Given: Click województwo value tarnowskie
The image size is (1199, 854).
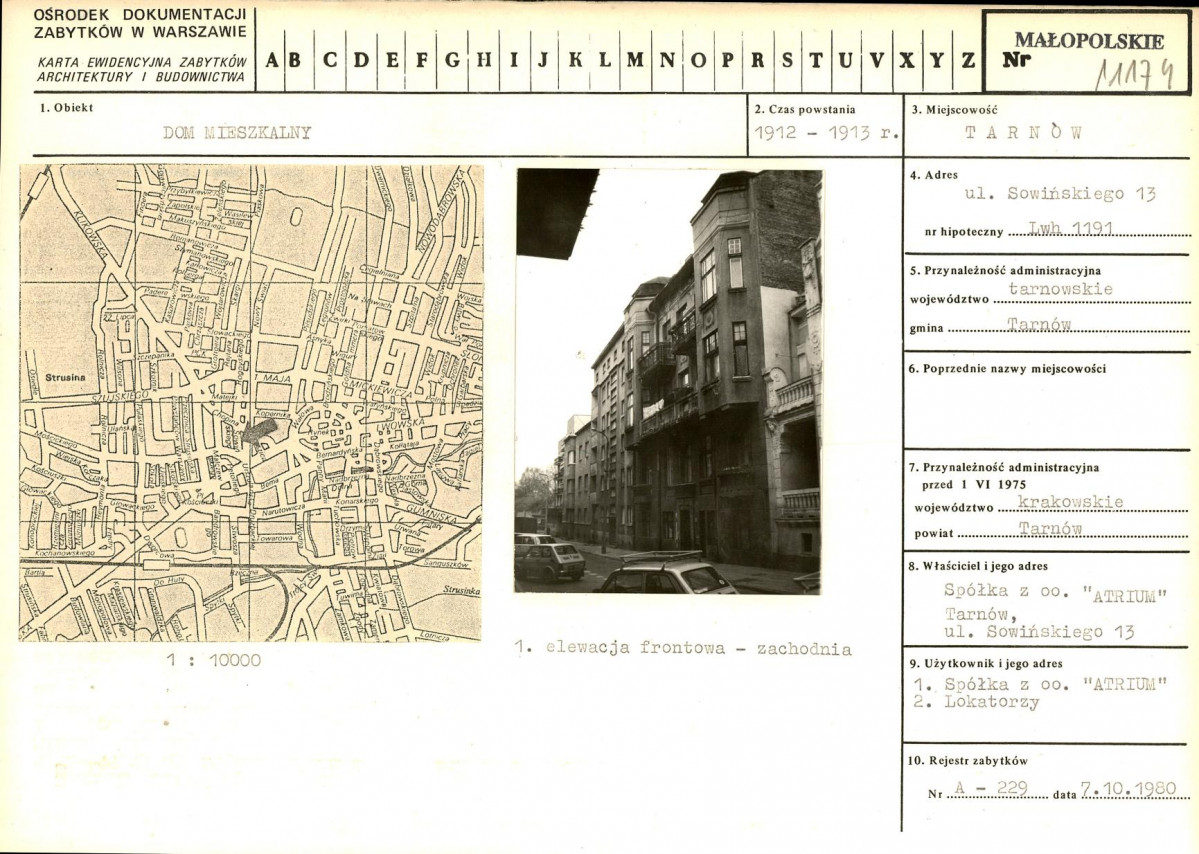Looking at the screenshot, I should pyautogui.click(x=1061, y=289).
